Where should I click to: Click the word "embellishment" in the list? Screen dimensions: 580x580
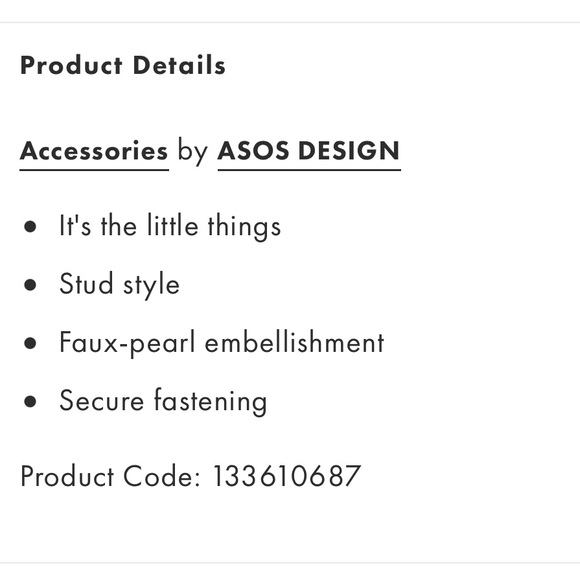coord(294,343)
